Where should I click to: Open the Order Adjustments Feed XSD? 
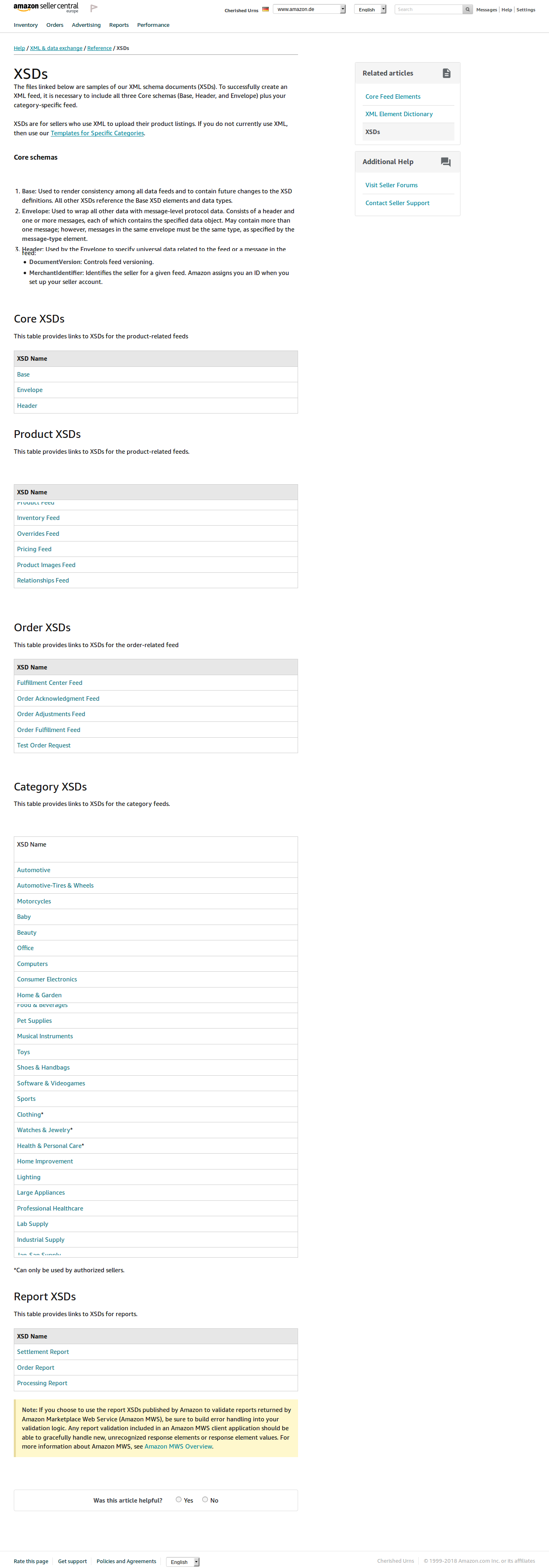(x=51, y=714)
